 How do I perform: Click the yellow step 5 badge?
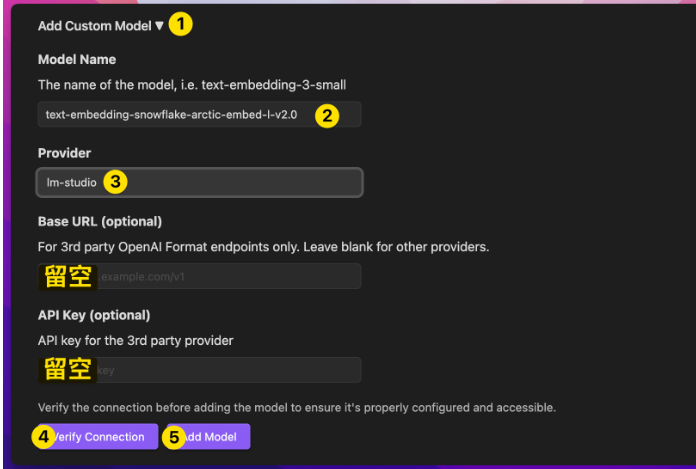pos(175,437)
